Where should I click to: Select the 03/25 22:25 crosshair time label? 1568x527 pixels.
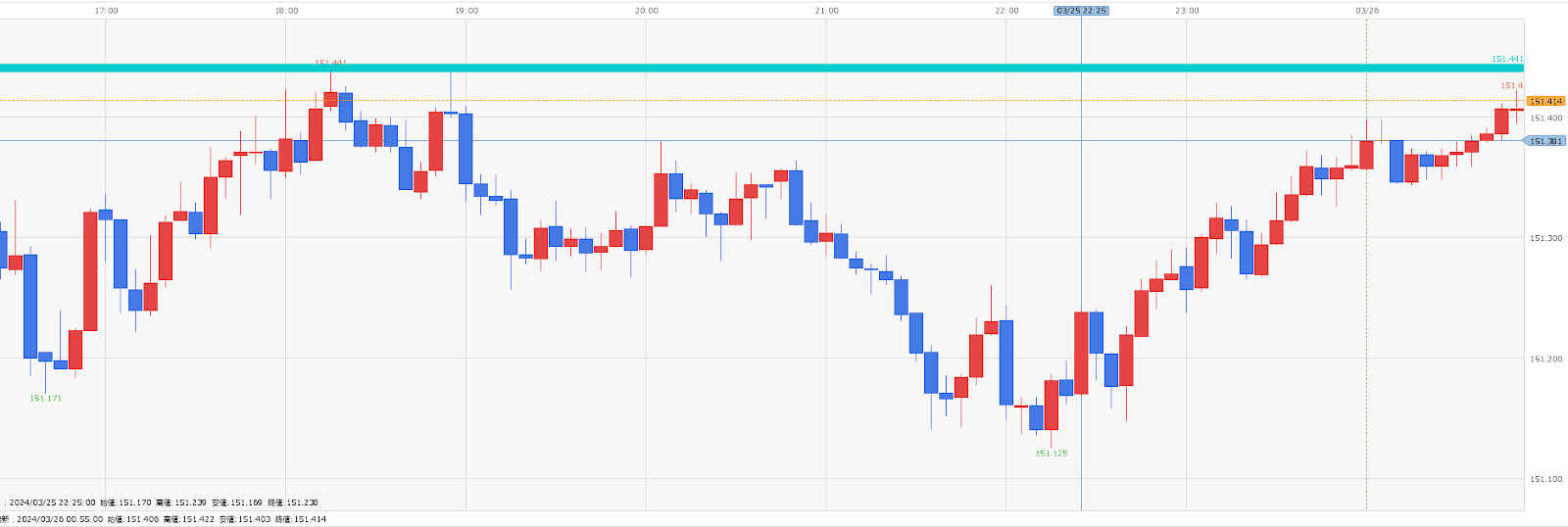coord(1081,11)
